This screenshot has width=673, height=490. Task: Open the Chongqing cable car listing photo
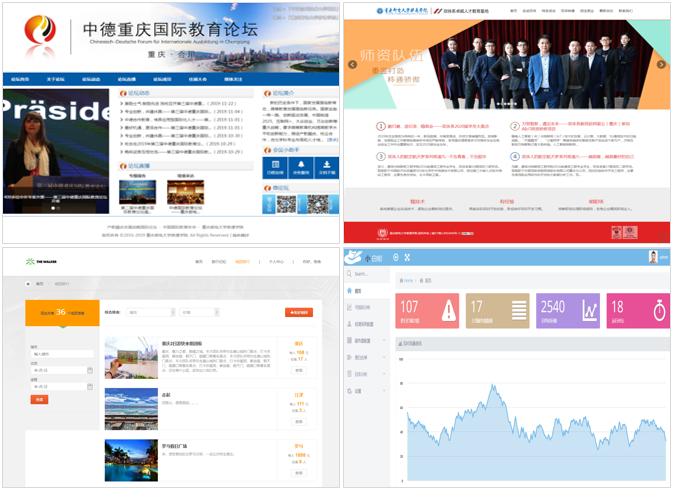(131, 357)
